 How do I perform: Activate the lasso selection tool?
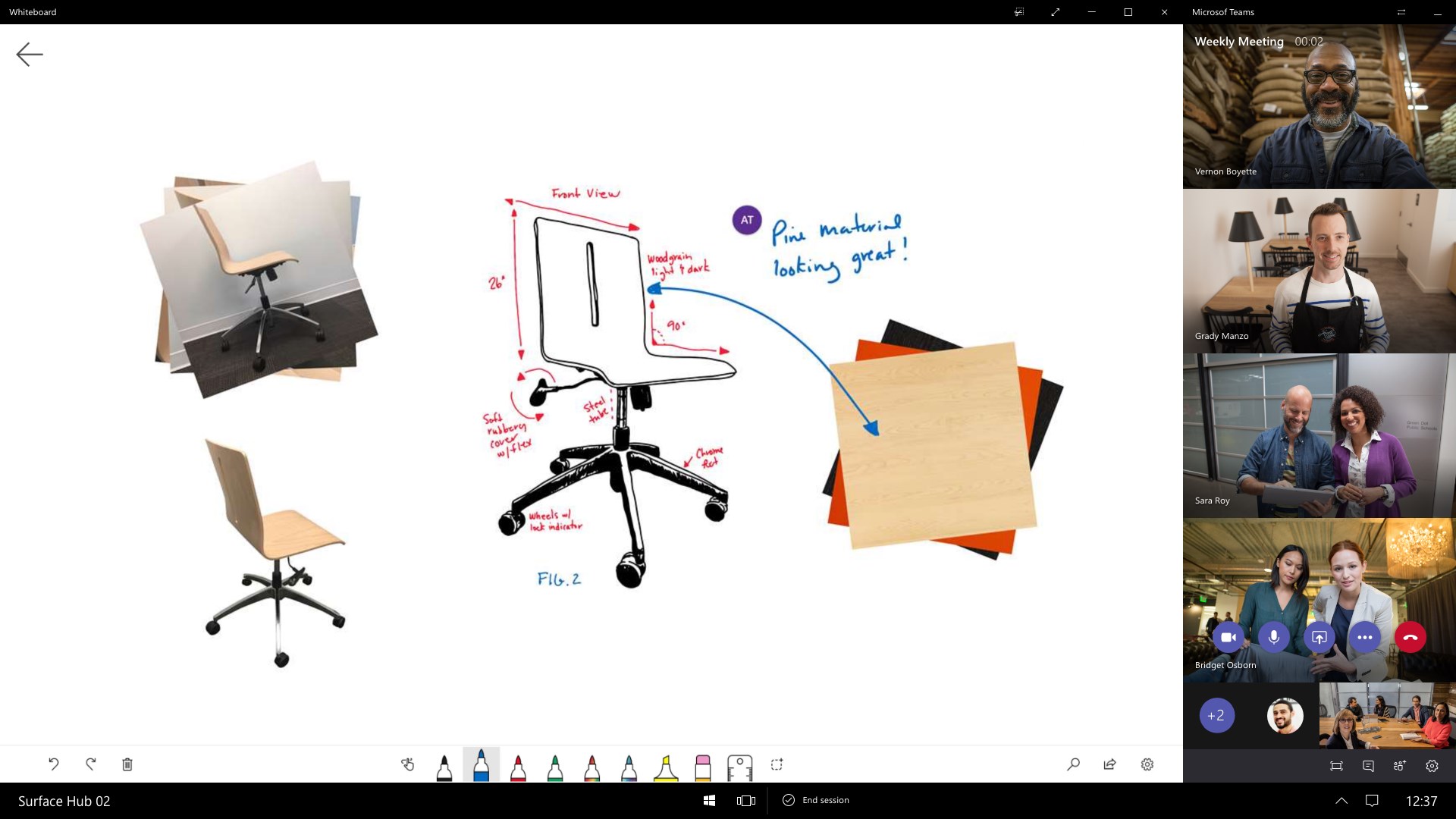[x=777, y=764]
